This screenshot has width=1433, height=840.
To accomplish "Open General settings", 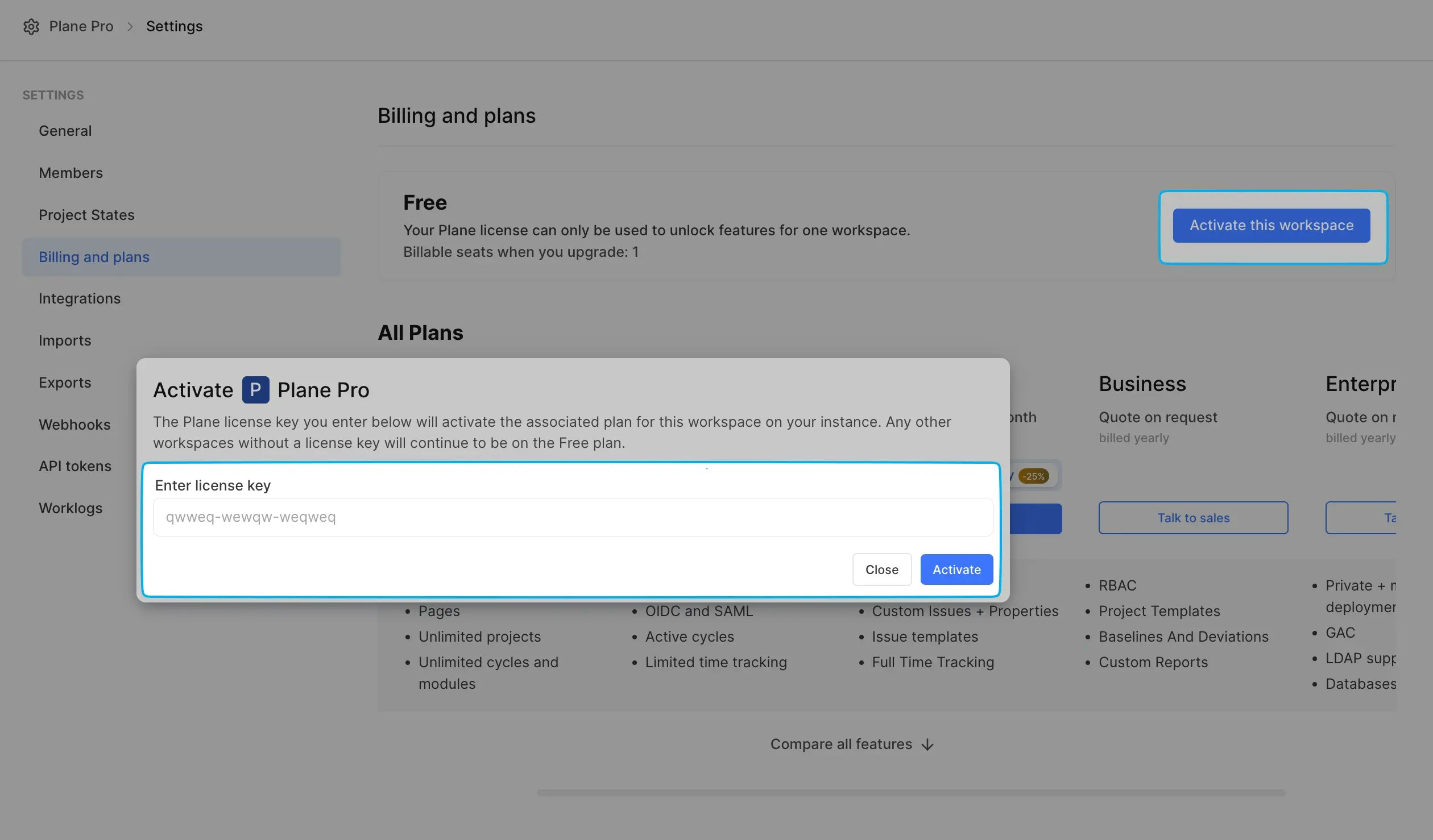I will (x=65, y=131).
